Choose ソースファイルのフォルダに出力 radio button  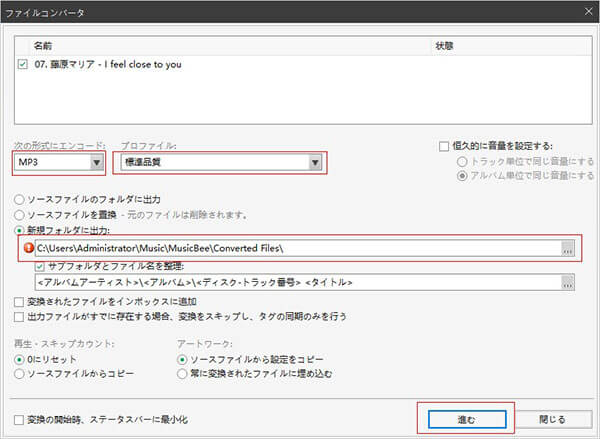click(x=19, y=199)
